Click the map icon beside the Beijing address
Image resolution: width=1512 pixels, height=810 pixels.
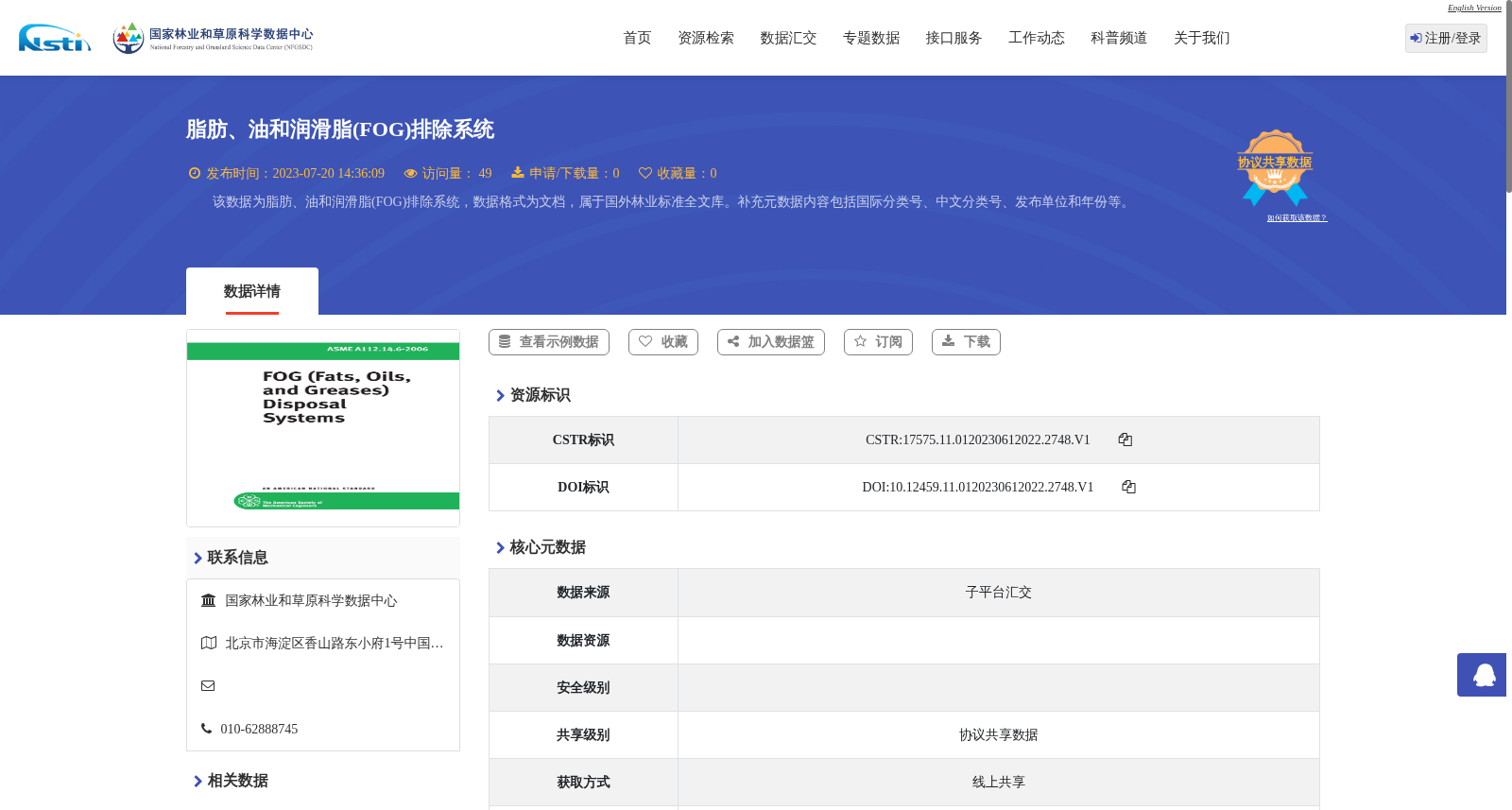tap(209, 643)
